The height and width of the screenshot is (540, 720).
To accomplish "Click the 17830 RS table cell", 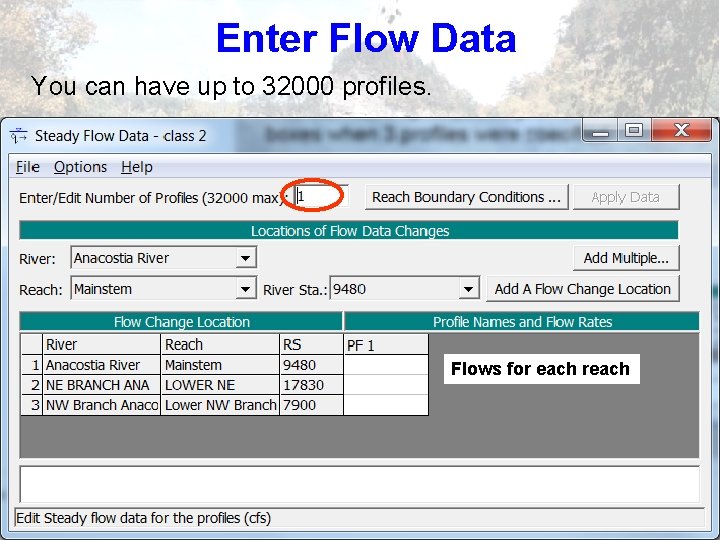I will tap(311, 385).
